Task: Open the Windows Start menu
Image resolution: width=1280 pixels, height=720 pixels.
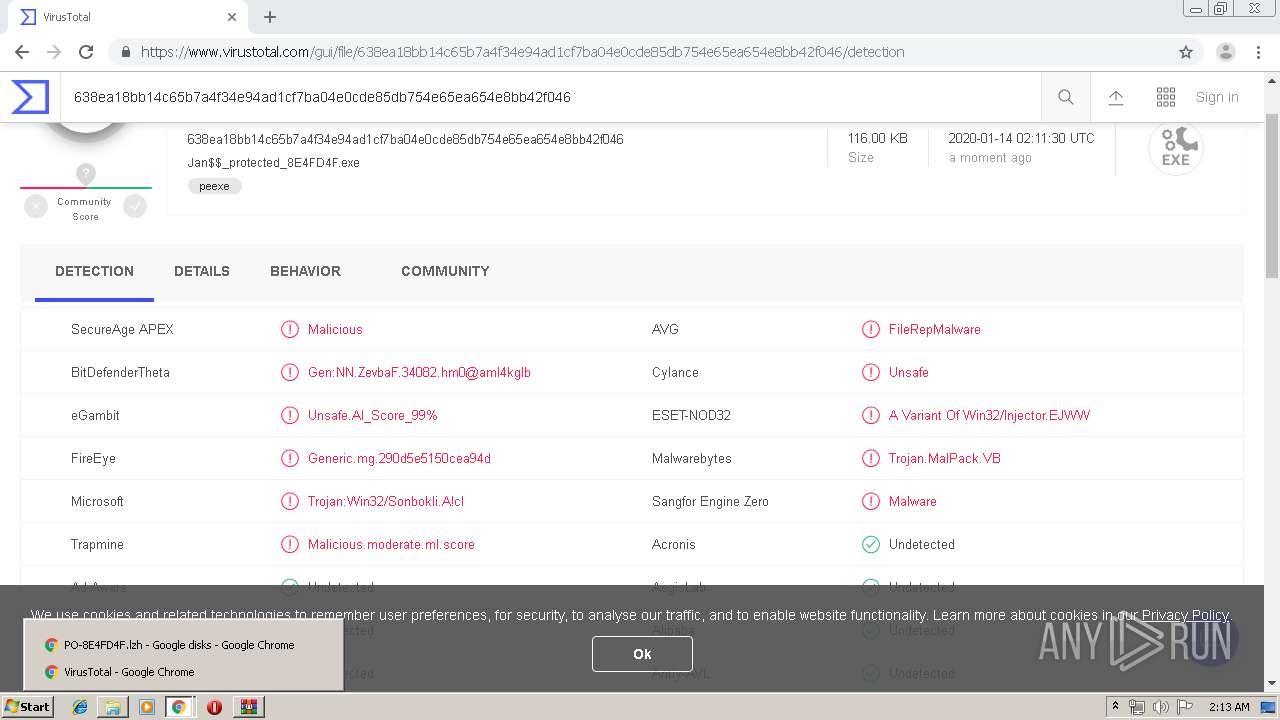Action: click(x=27, y=706)
